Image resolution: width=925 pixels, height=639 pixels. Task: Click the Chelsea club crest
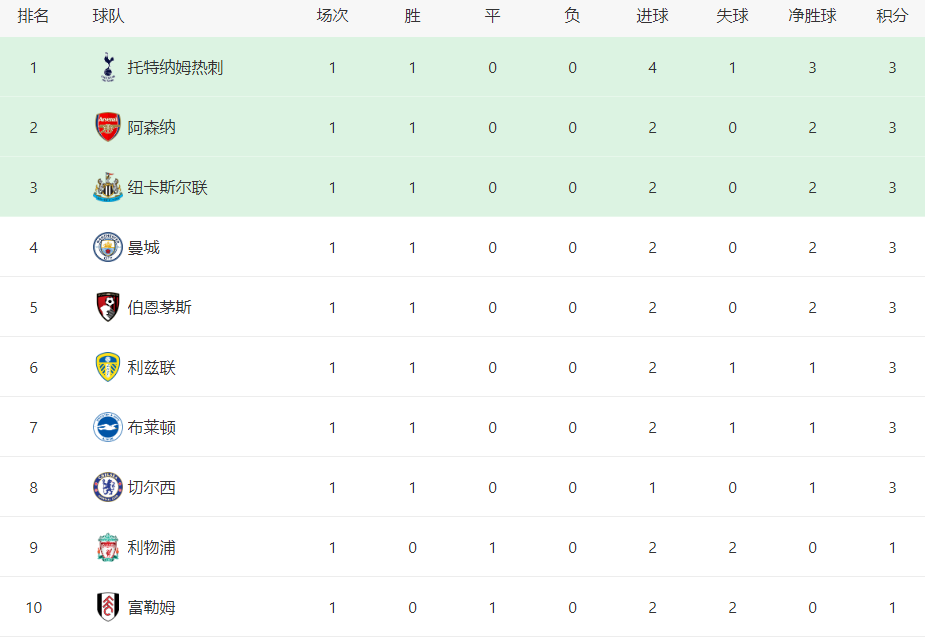click(108, 487)
